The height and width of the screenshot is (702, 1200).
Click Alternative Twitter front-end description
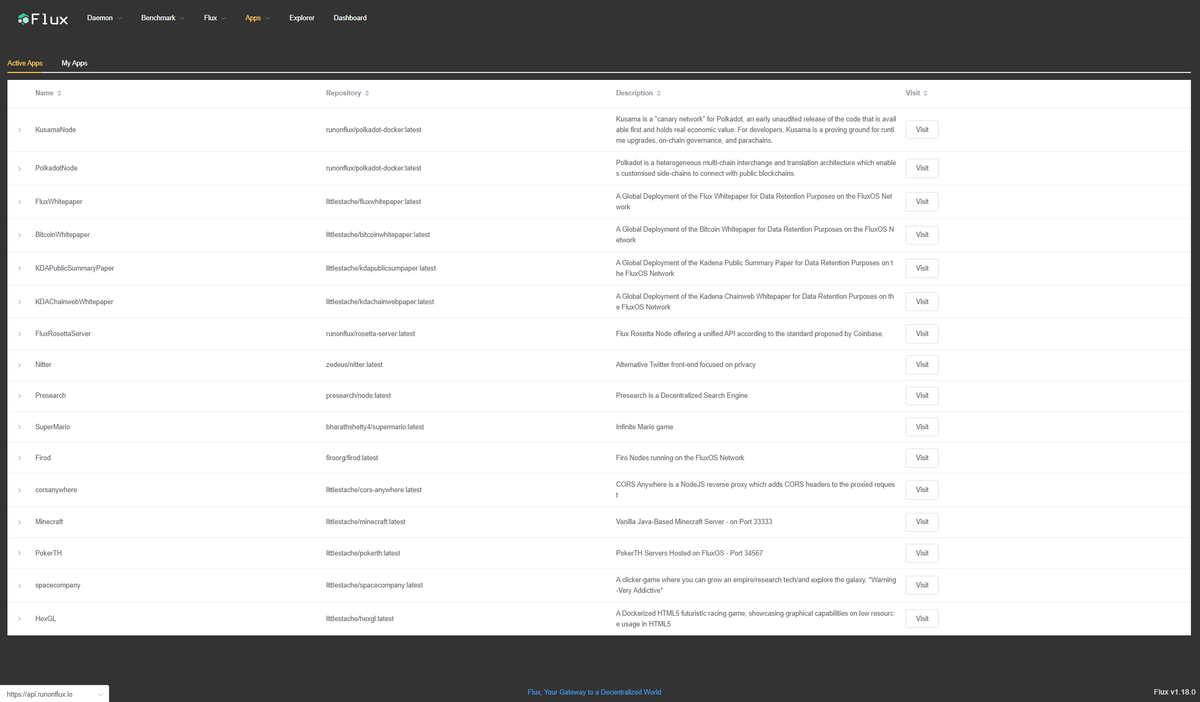coord(686,365)
